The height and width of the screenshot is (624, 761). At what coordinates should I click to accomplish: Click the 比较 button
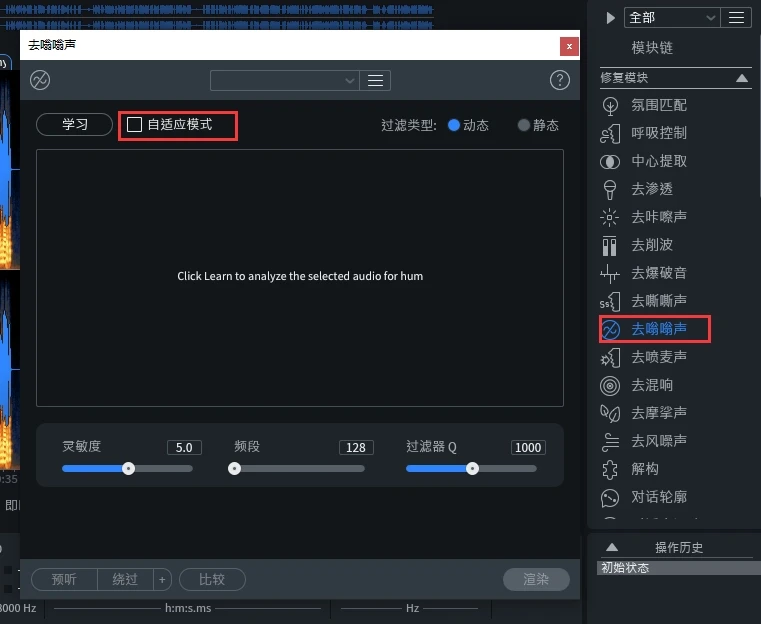212,579
